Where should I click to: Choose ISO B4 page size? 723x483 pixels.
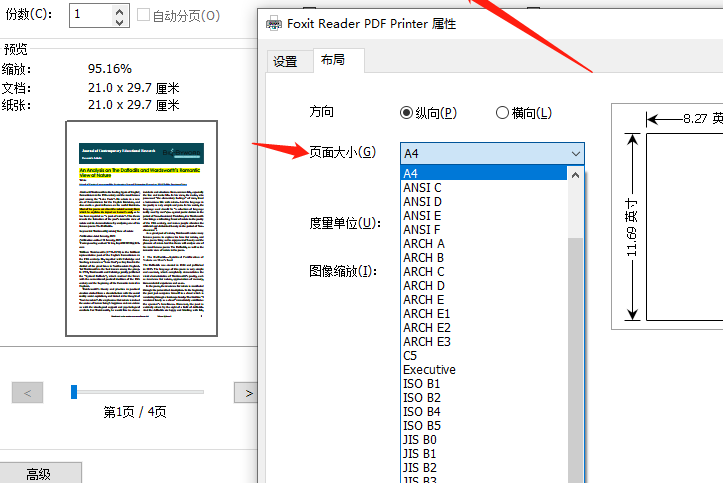coord(484,412)
